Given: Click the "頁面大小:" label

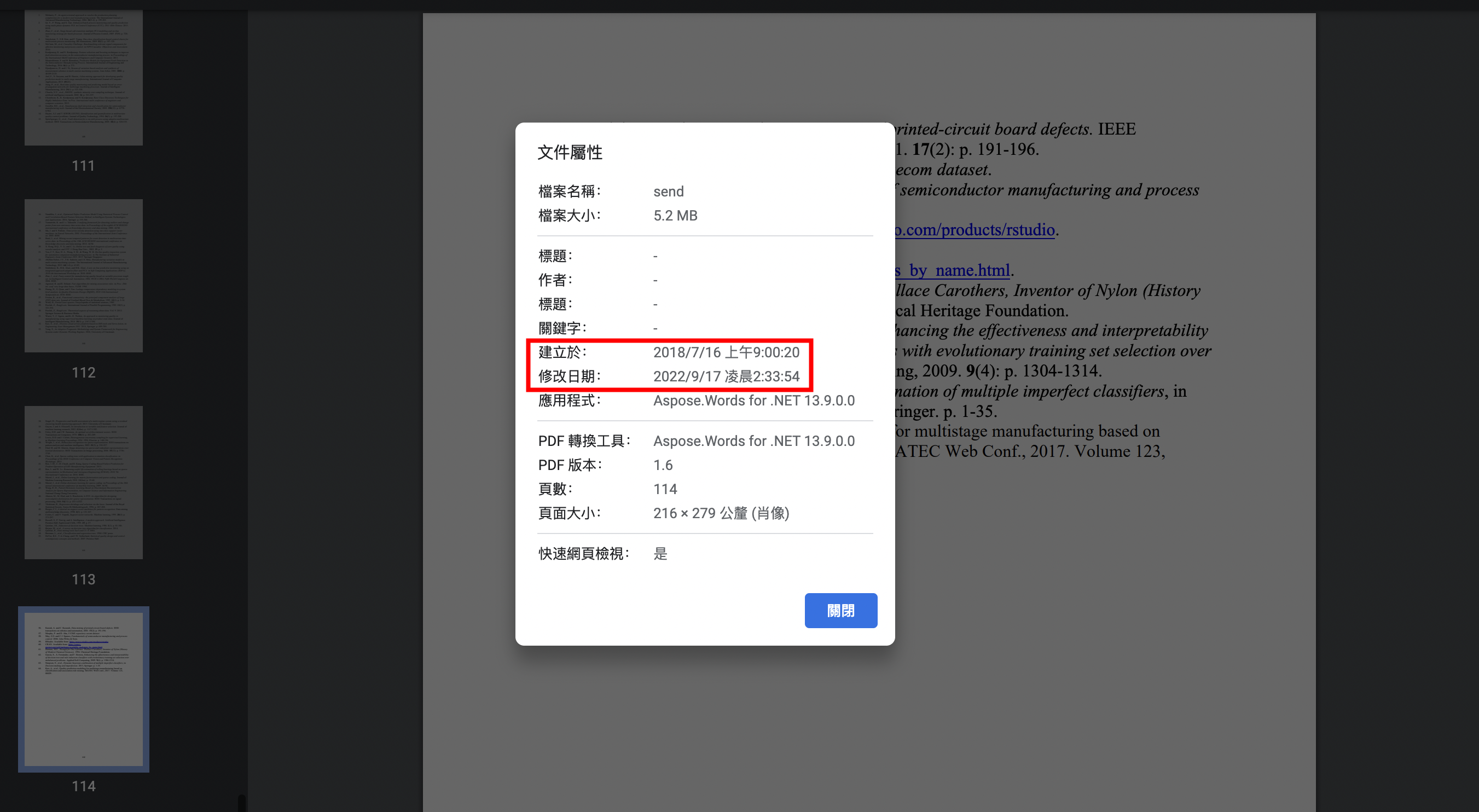Looking at the screenshot, I should [569, 513].
